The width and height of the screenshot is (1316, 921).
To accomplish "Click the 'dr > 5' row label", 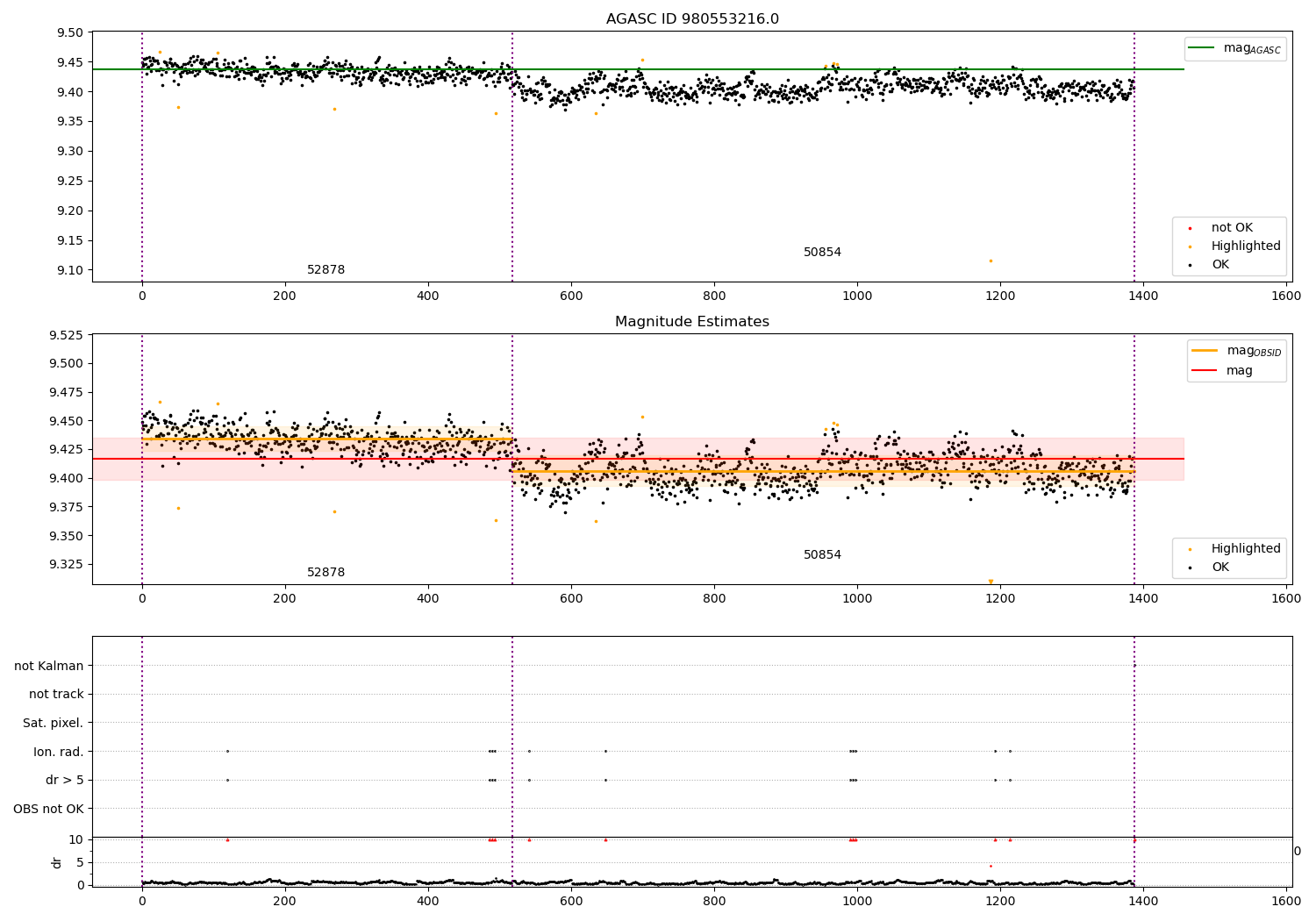I will pos(65,781).
